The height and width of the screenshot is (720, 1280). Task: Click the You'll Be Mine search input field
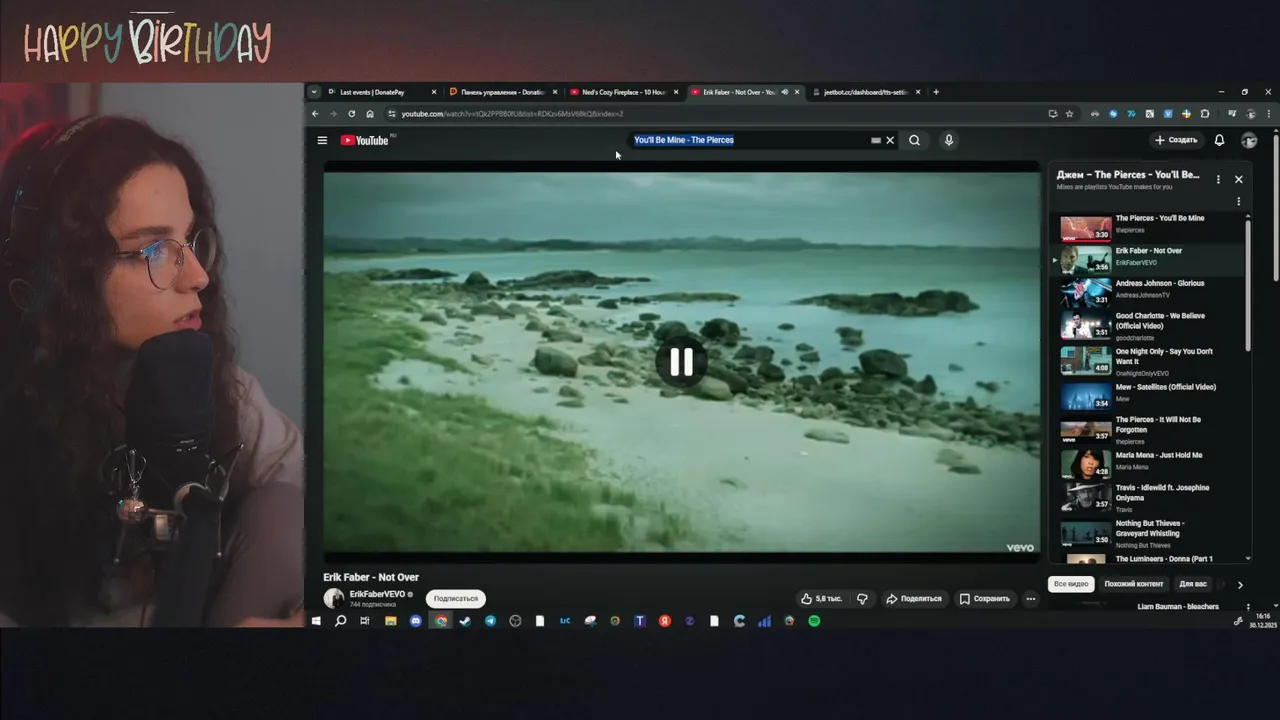[x=750, y=140]
